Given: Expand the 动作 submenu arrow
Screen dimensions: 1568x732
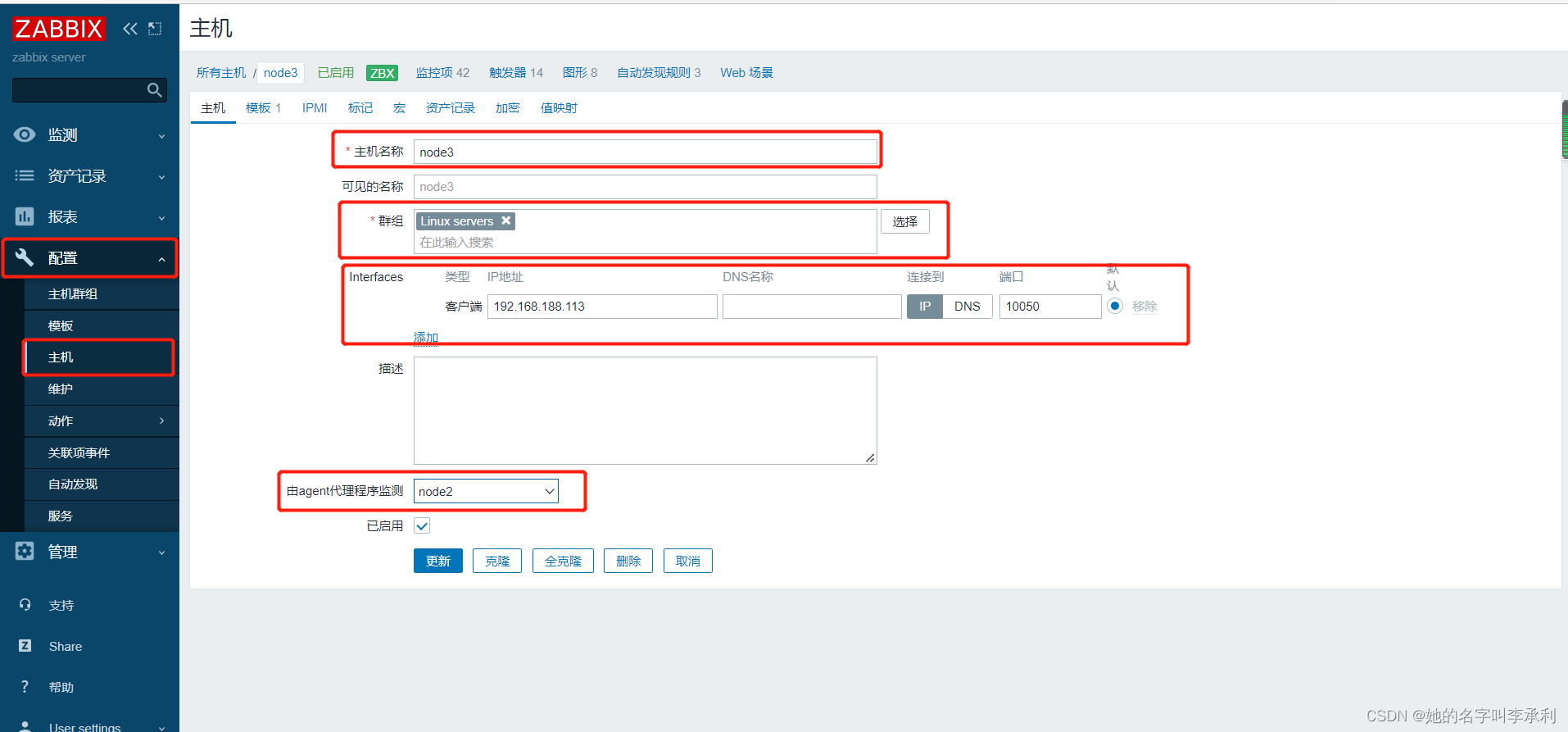Looking at the screenshot, I should pos(161,421).
